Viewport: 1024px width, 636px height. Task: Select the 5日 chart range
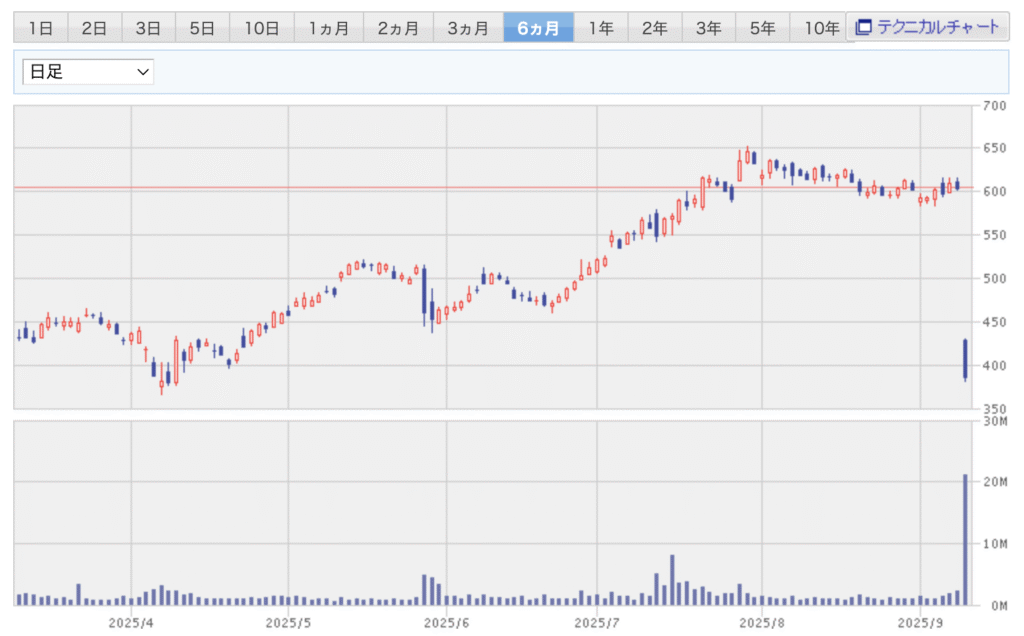[x=202, y=28]
